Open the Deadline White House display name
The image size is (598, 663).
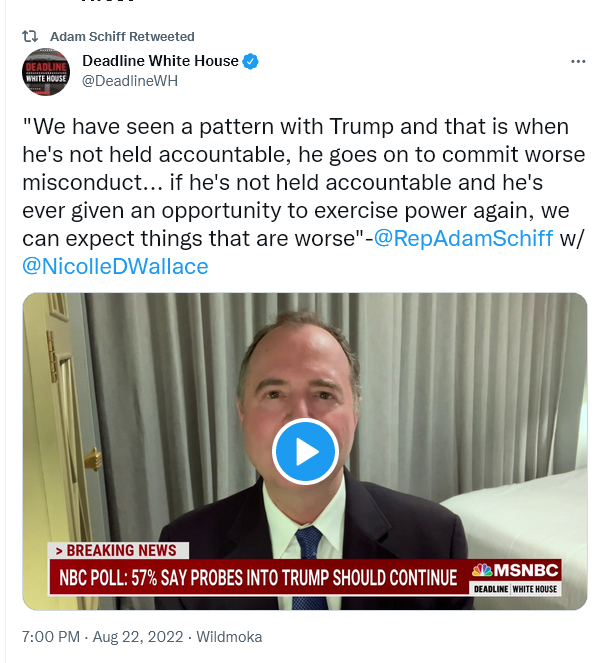pos(160,61)
